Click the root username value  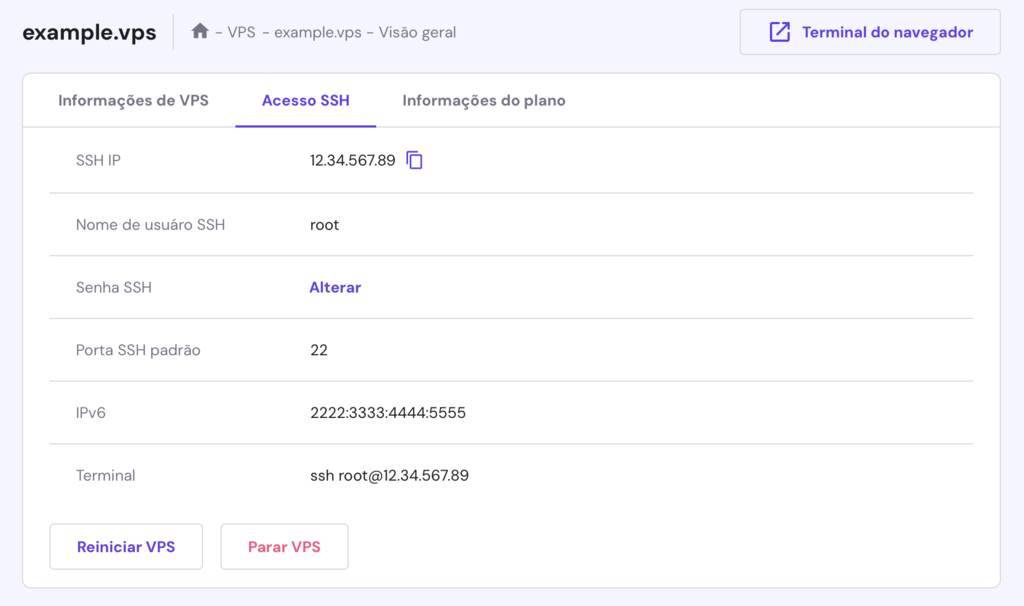[324, 224]
